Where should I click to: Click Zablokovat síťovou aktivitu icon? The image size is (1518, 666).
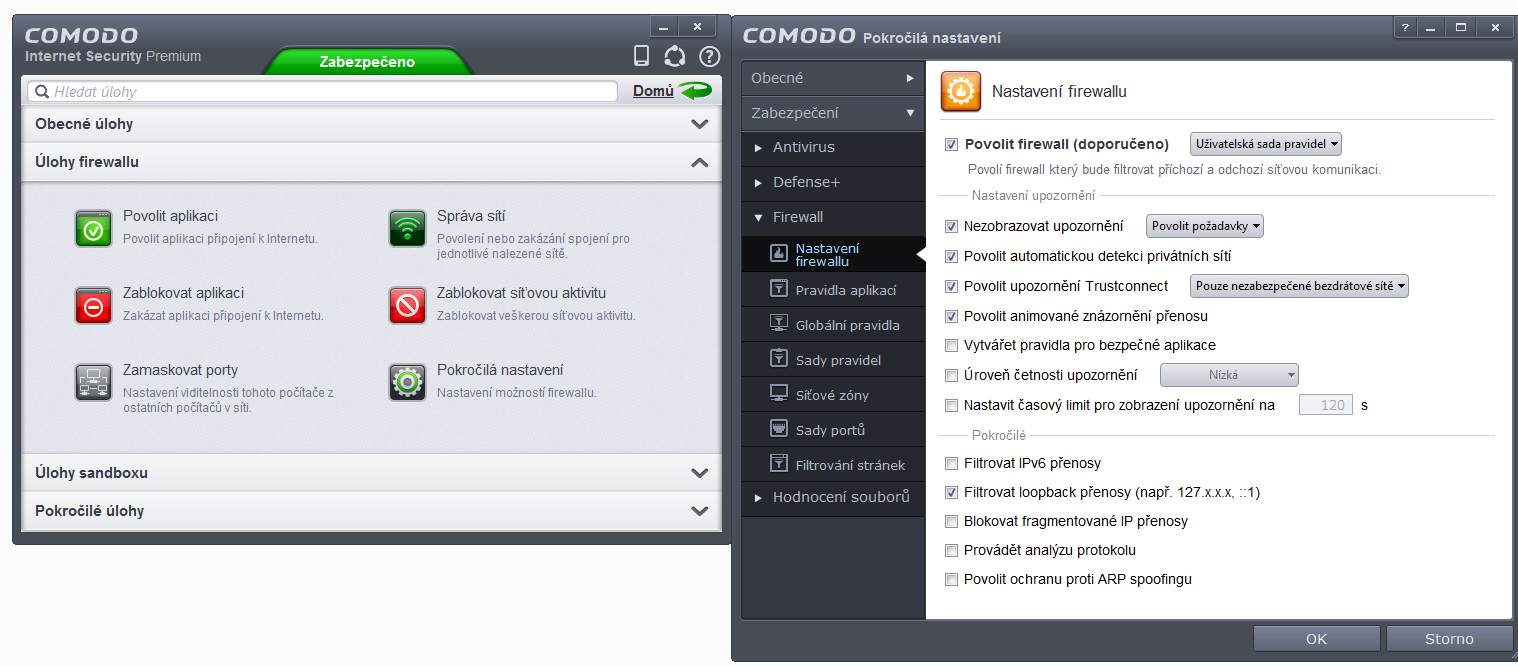(407, 305)
